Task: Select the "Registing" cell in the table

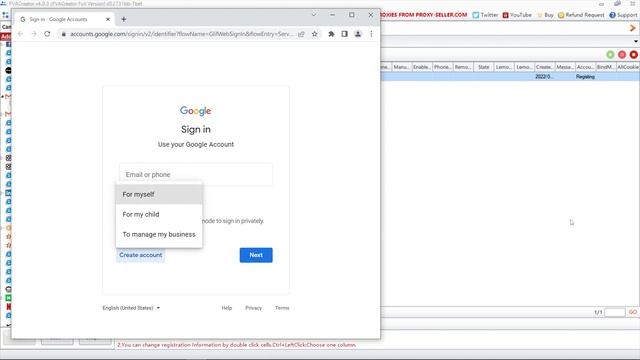Action: click(x=586, y=77)
